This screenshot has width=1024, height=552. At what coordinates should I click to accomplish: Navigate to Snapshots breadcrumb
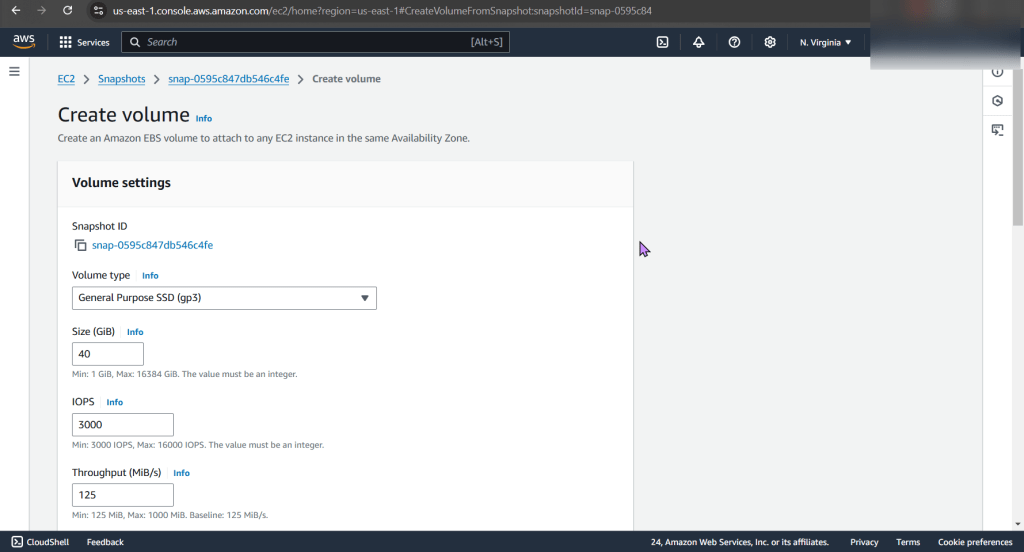click(121, 79)
